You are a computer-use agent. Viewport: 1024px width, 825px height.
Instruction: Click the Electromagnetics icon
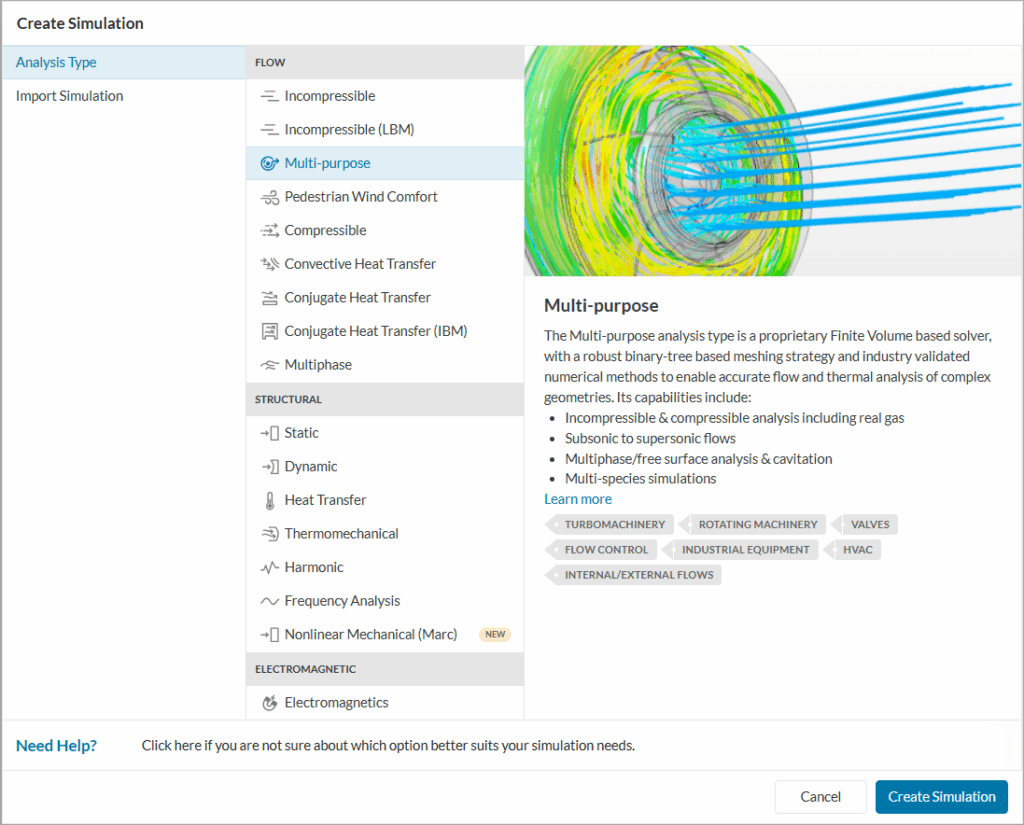tap(268, 703)
